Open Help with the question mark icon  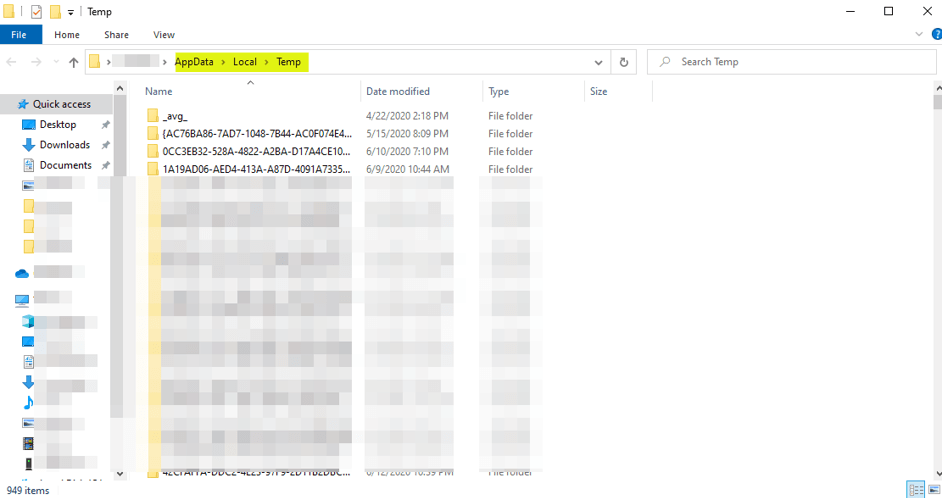[x=936, y=34]
